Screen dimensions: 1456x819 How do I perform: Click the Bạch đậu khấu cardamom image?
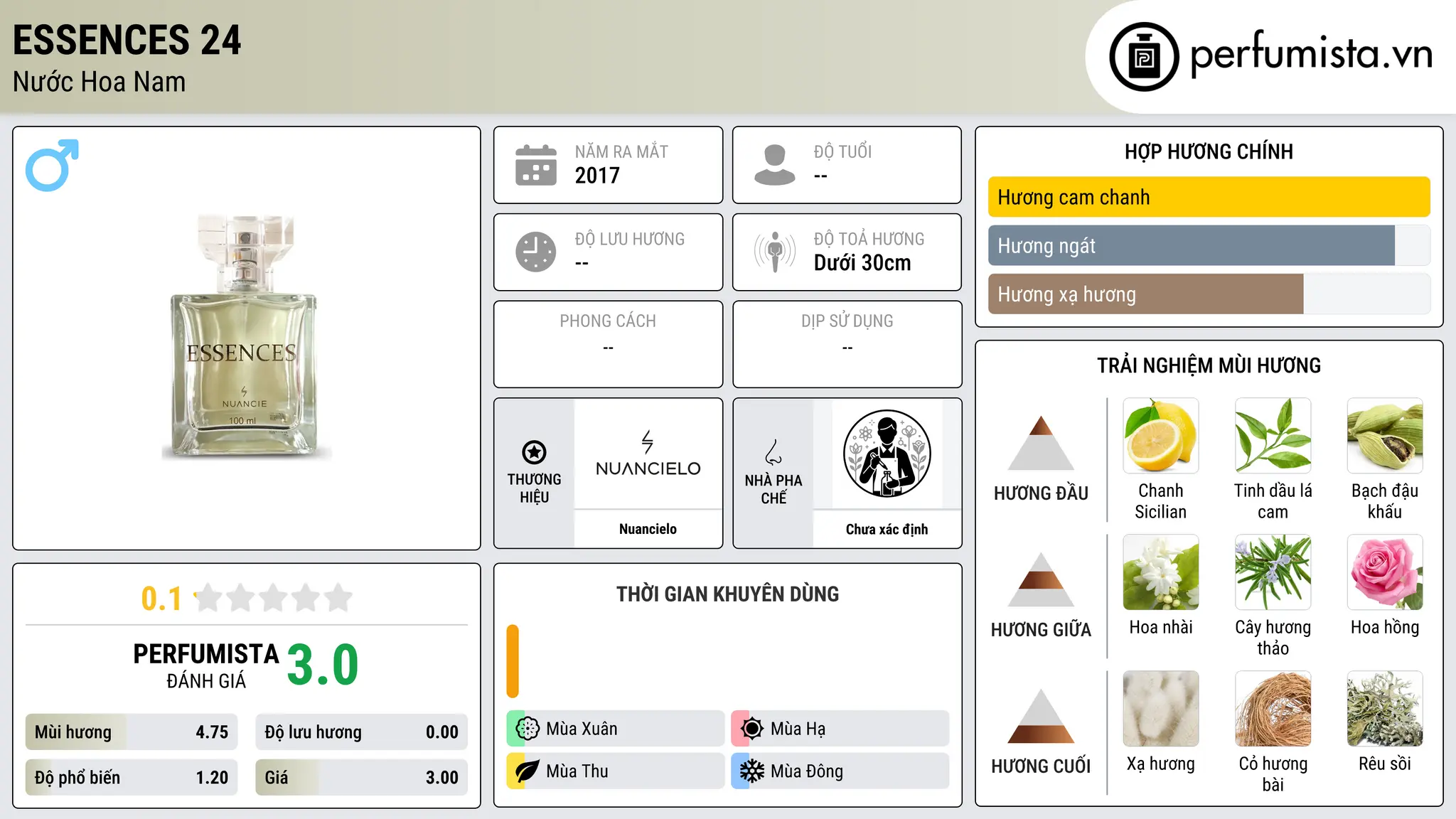(x=1385, y=436)
